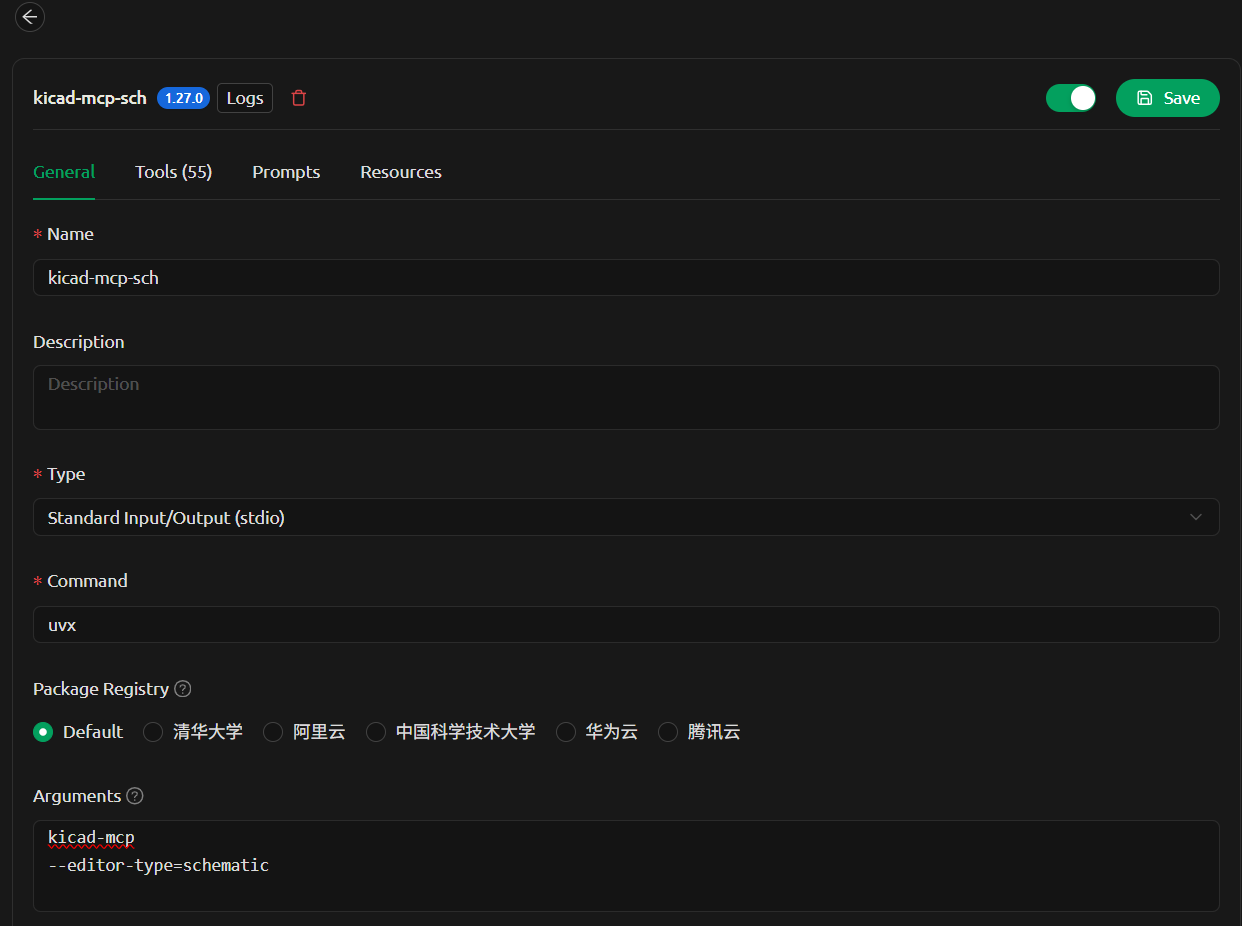Focus the Command field containing uvx
Viewport: 1242px width, 926px height.
[626, 624]
